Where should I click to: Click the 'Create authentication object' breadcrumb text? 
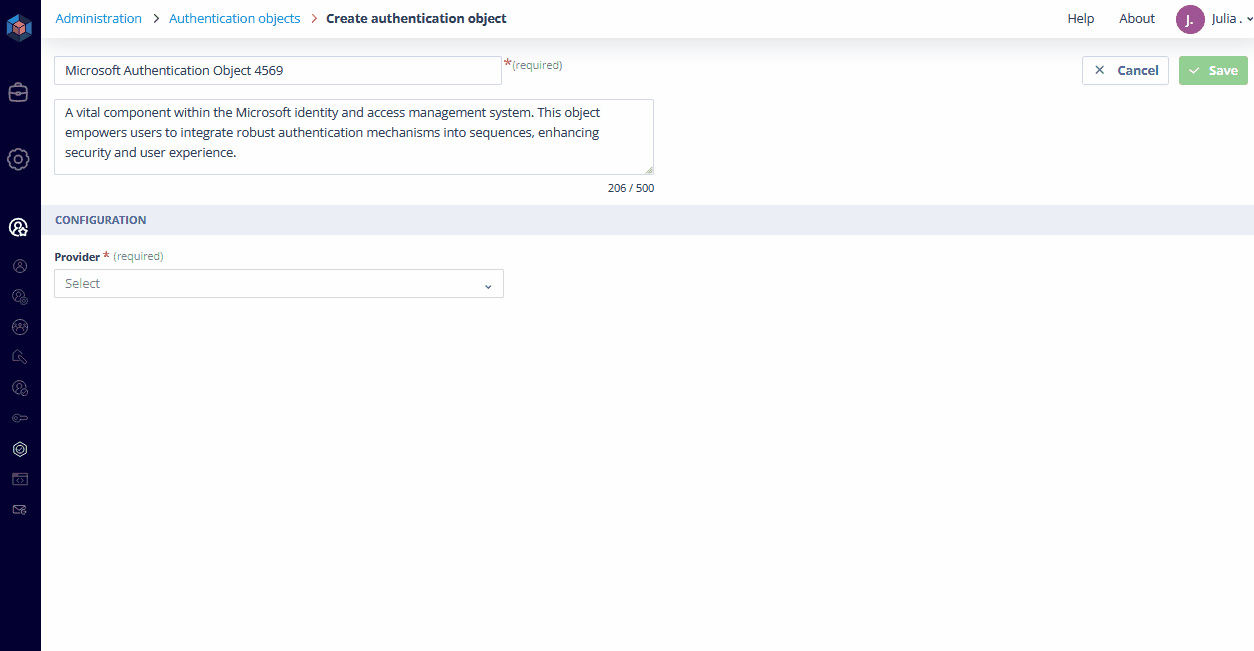click(416, 19)
